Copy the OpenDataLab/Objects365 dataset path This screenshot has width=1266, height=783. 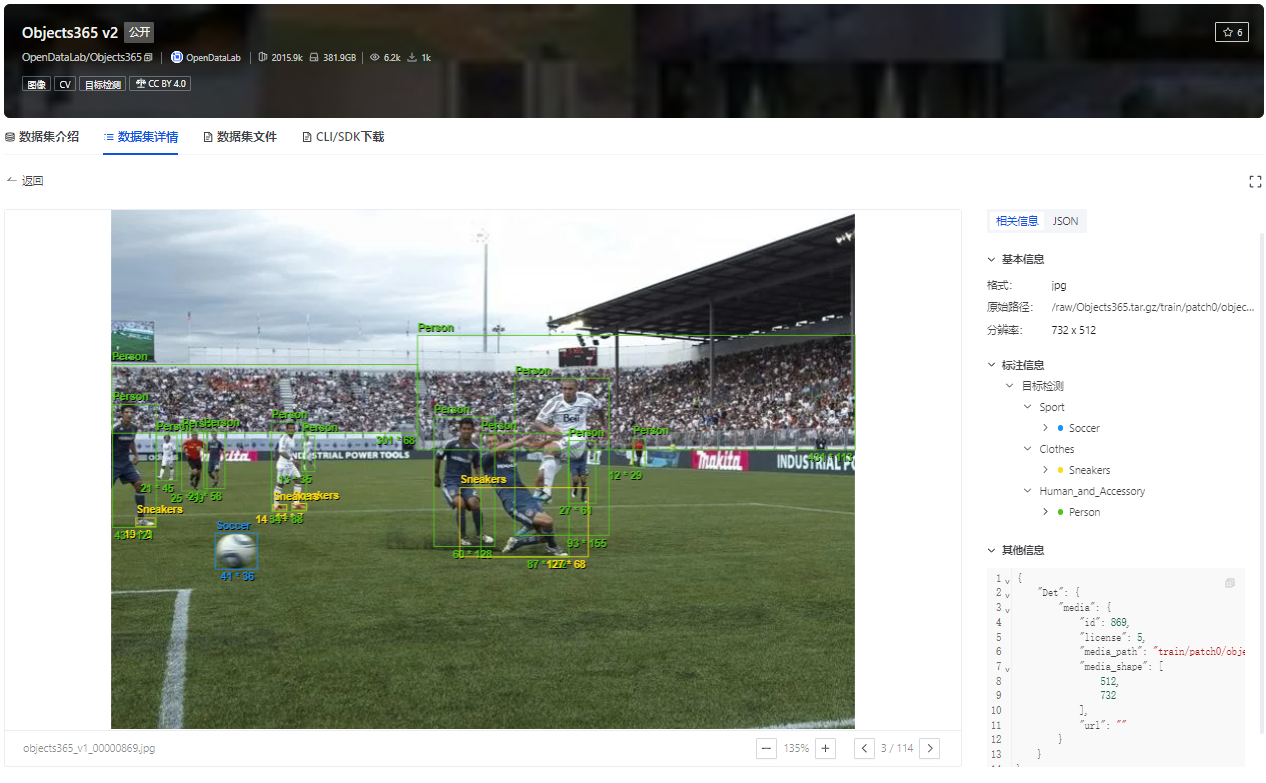[x=148, y=58]
